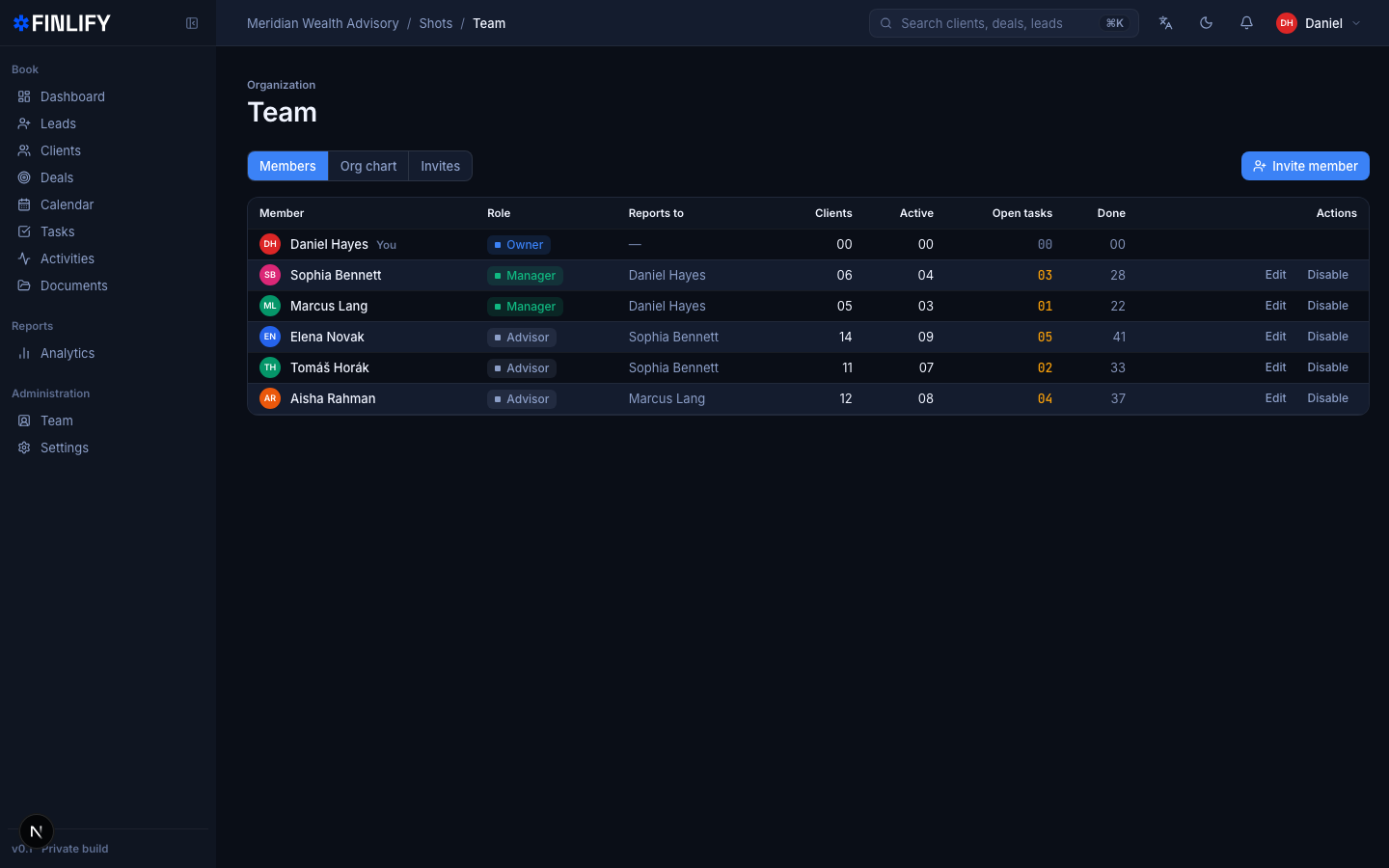Expand the Daniel user menu chevron
The image size is (1389, 868).
pos(1356,23)
